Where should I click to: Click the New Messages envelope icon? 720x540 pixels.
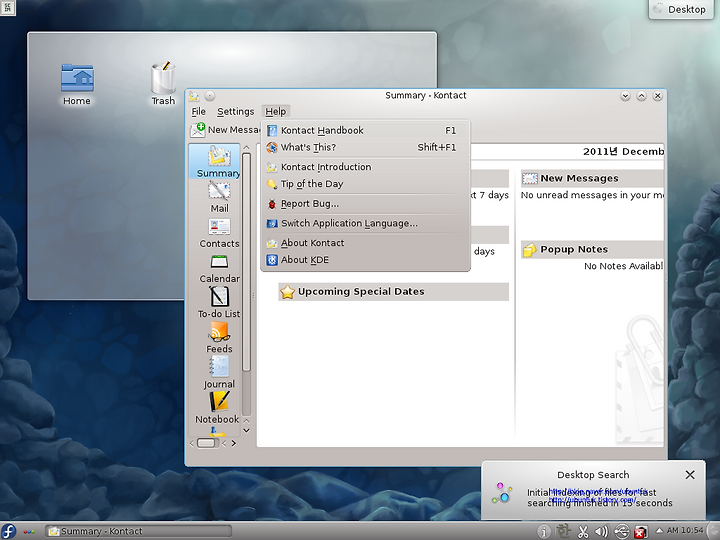(x=529, y=178)
